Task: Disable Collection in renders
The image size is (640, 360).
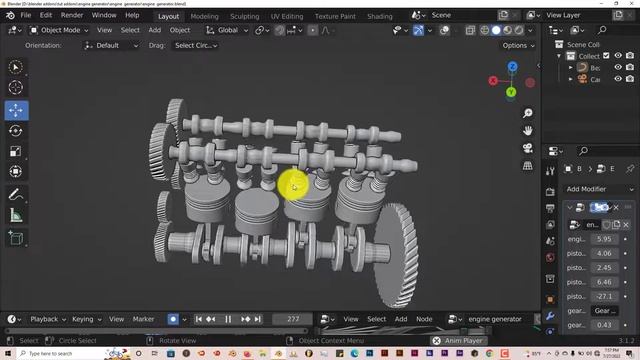Action: coord(630,56)
